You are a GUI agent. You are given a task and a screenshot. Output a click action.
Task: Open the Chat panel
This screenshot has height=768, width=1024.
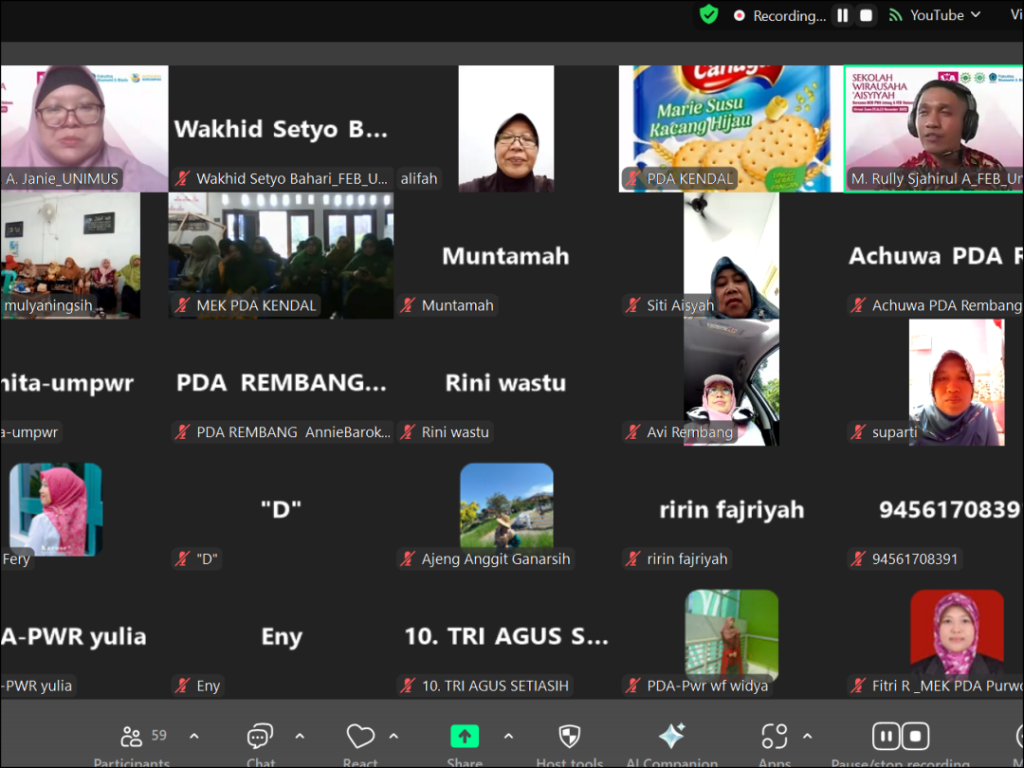pos(260,738)
